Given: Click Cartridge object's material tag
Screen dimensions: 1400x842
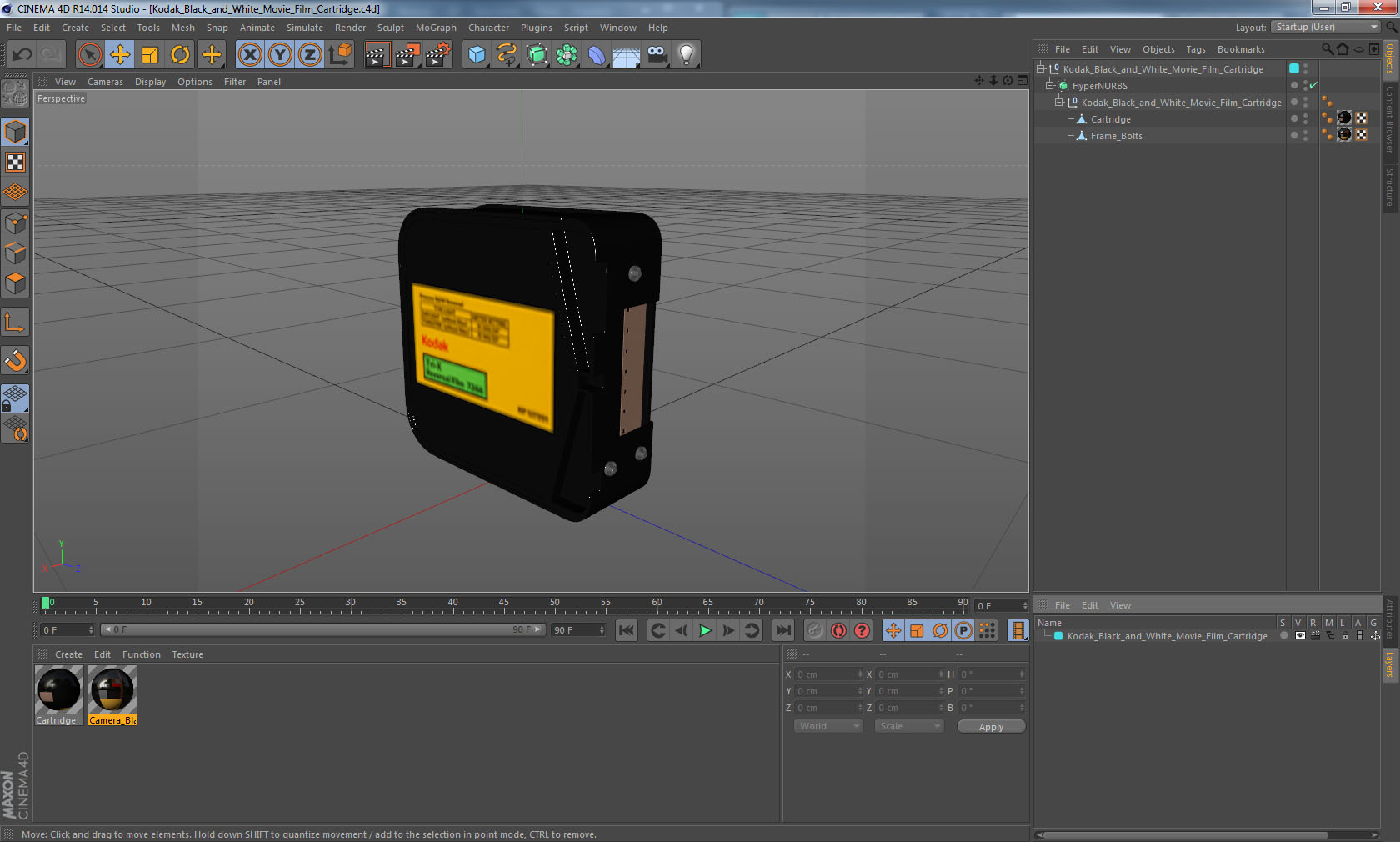Looking at the screenshot, I should pyautogui.click(x=1344, y=118).
